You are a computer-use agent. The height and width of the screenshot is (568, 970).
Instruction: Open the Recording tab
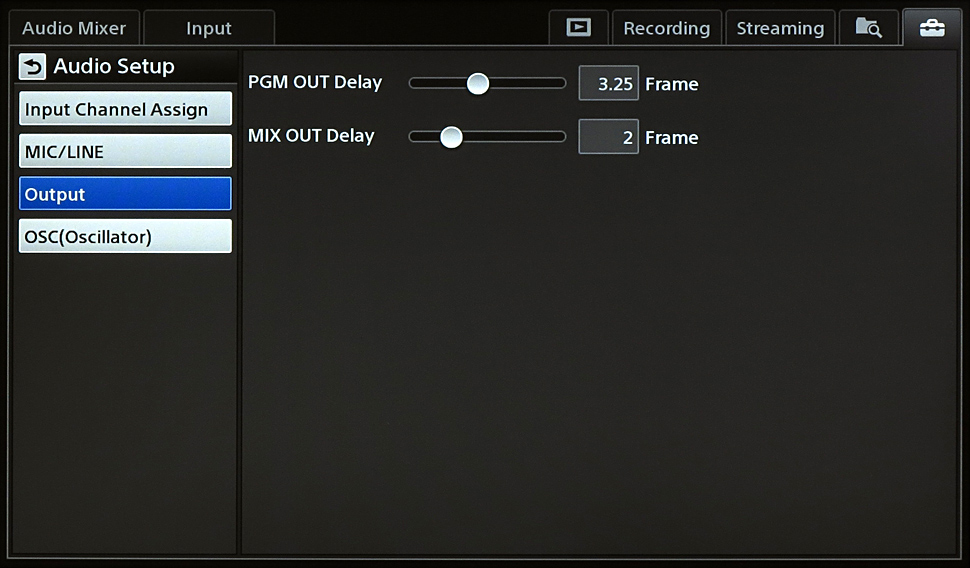[666, 28]
